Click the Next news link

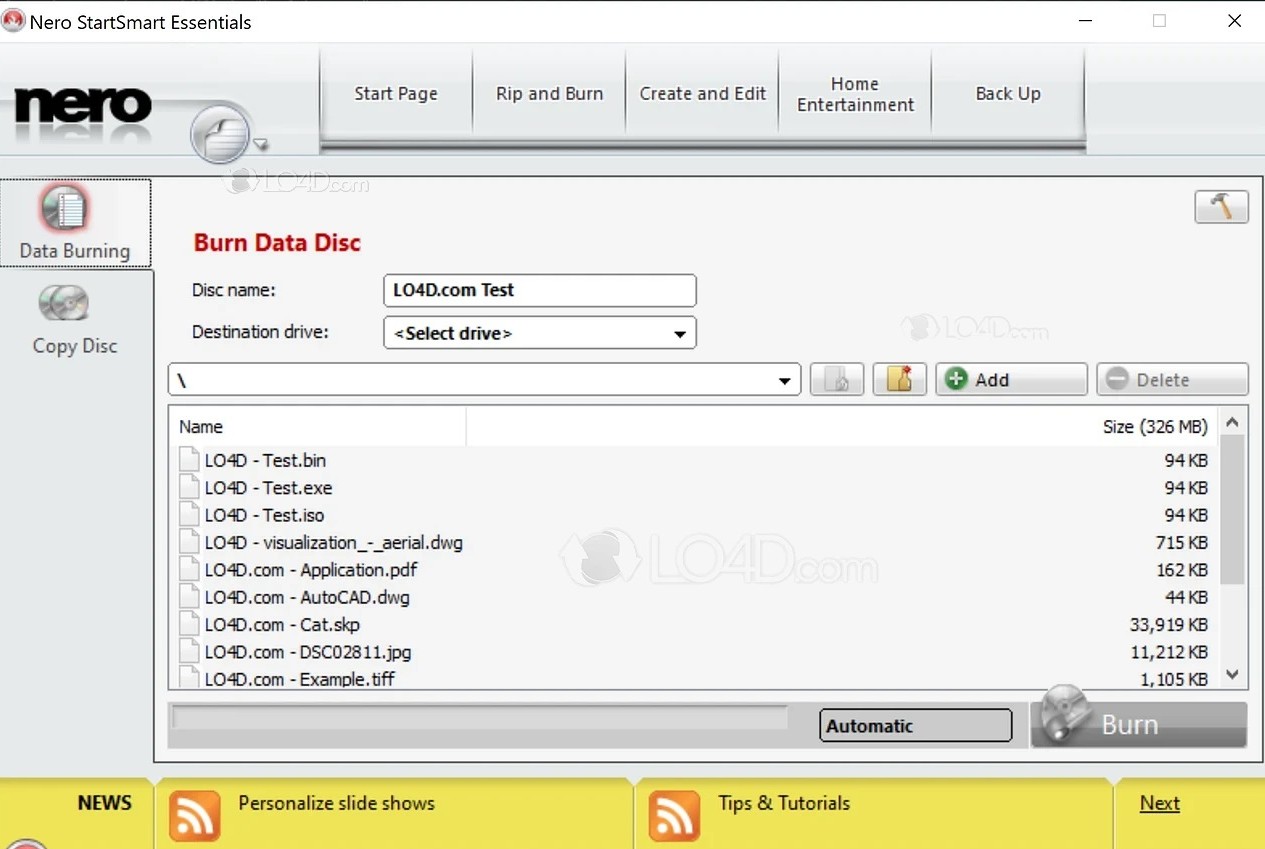1159,802
